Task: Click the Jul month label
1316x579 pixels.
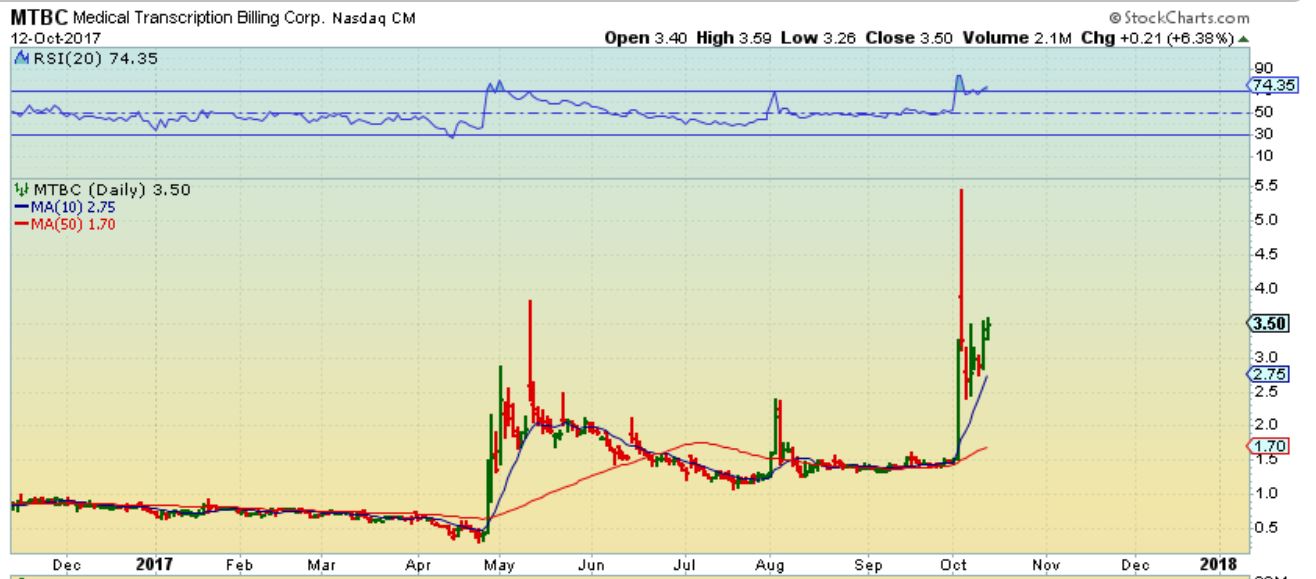Action: [687, 565]
